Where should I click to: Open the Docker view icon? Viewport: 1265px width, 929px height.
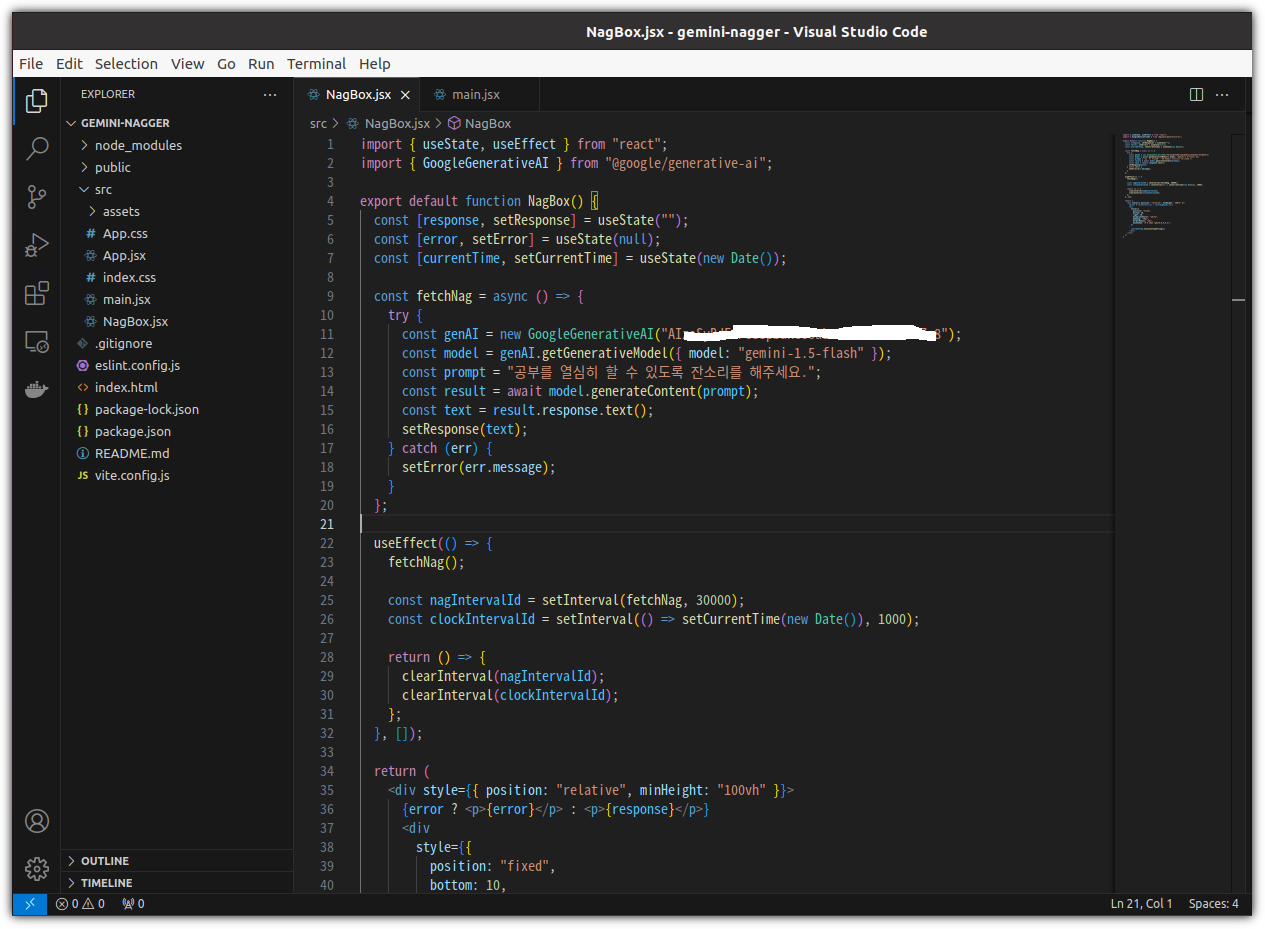click(x=37, y=390)
